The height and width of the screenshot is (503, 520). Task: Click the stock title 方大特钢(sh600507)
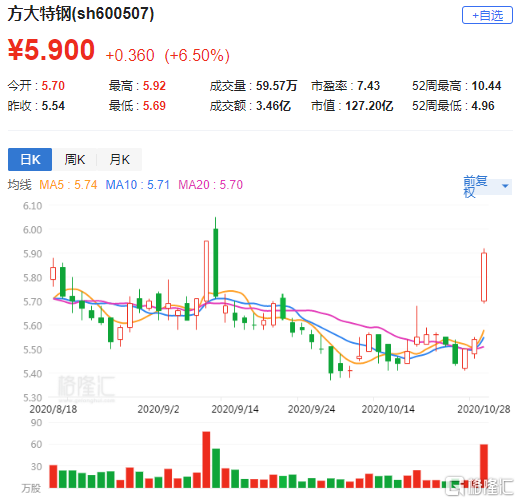[81, 14]
